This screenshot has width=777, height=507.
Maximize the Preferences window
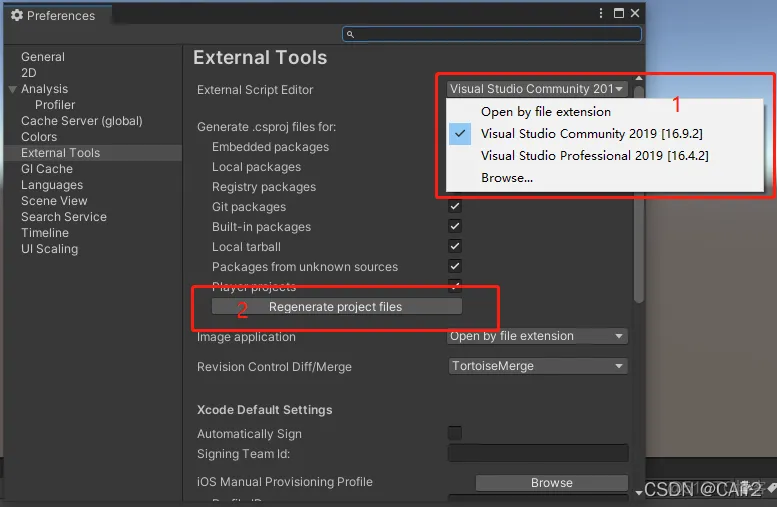618,13
